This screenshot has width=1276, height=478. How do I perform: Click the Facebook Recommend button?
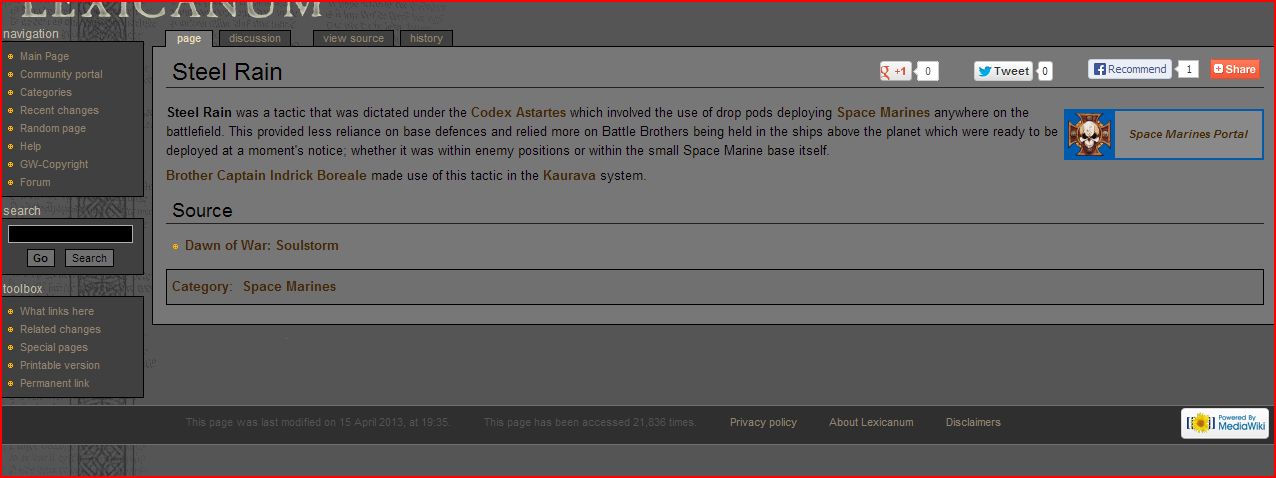(x=1130, y=69)
